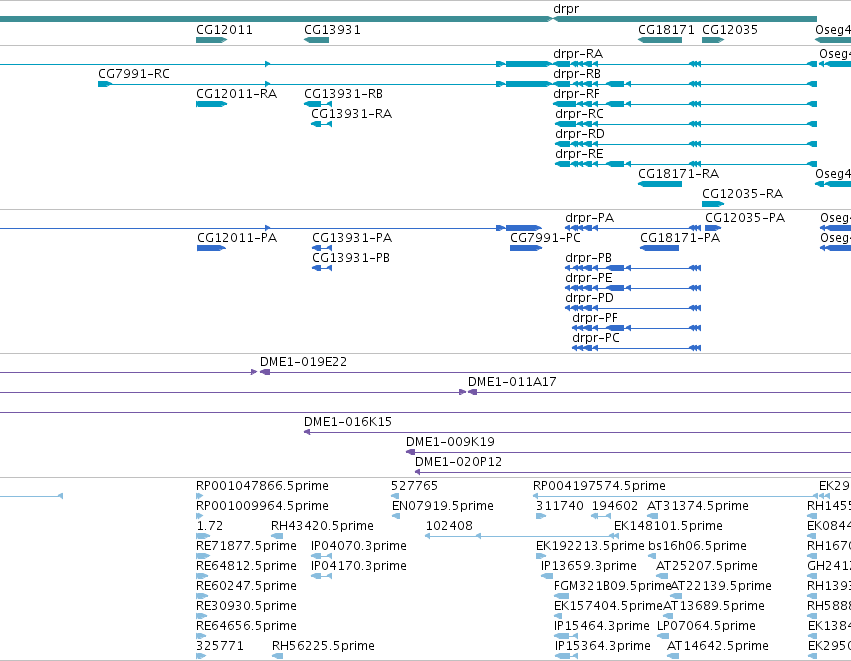Viewport: 851px width, 661px height.
Task: Click the CG12035-PA protein label
Action: click(x=745, y=218)
